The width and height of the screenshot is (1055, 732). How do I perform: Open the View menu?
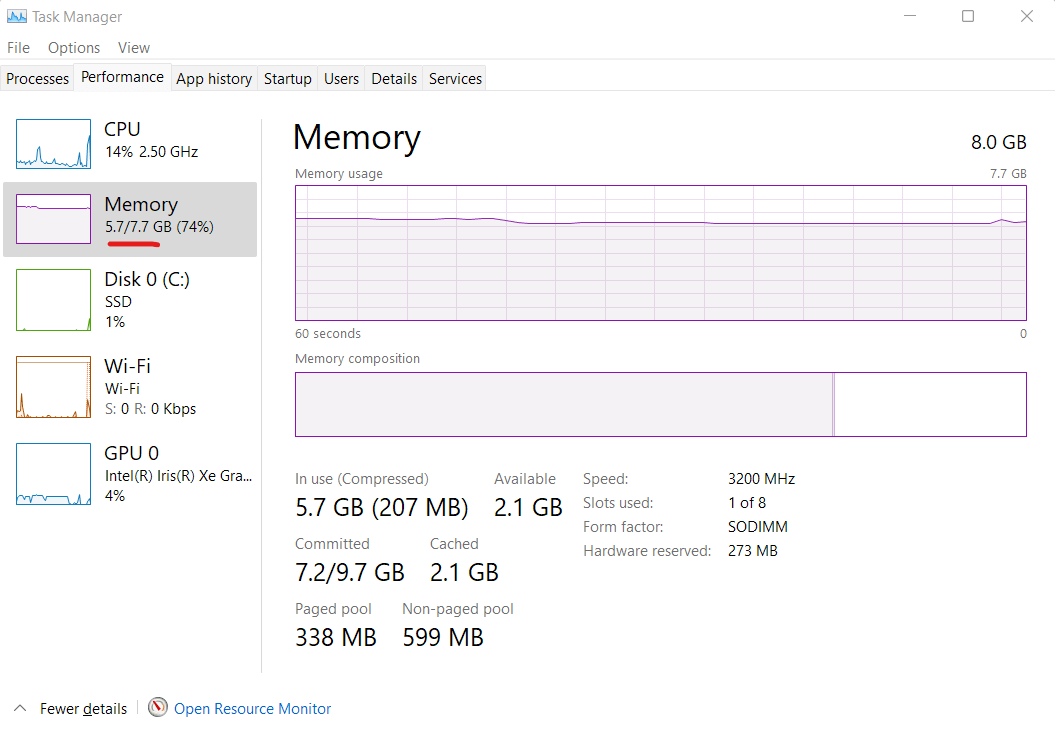[133, 47]
